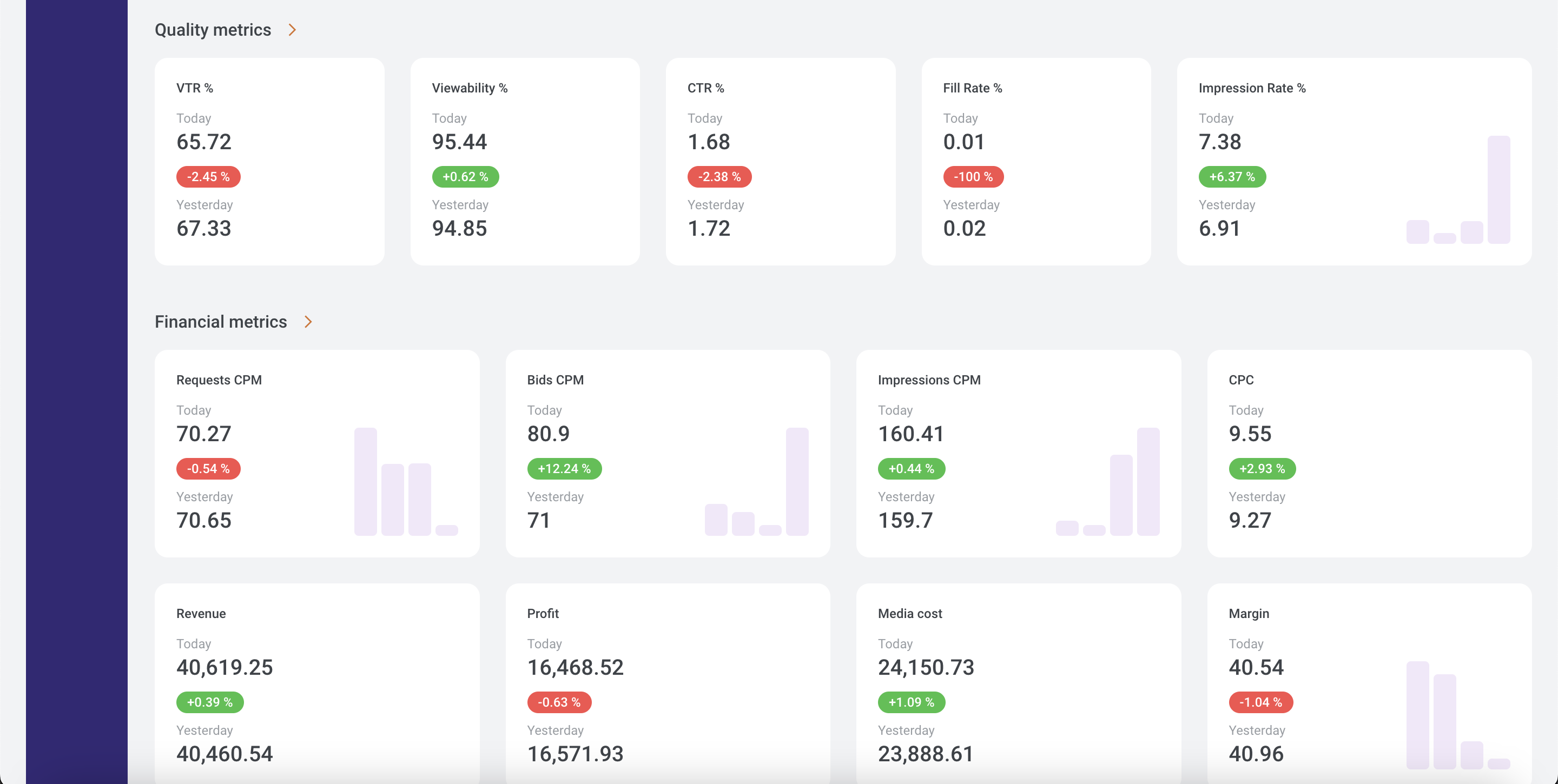Open the Quality metrics section heading
This screenshot has width=1558, height=784.
click(x=213, y=30)
